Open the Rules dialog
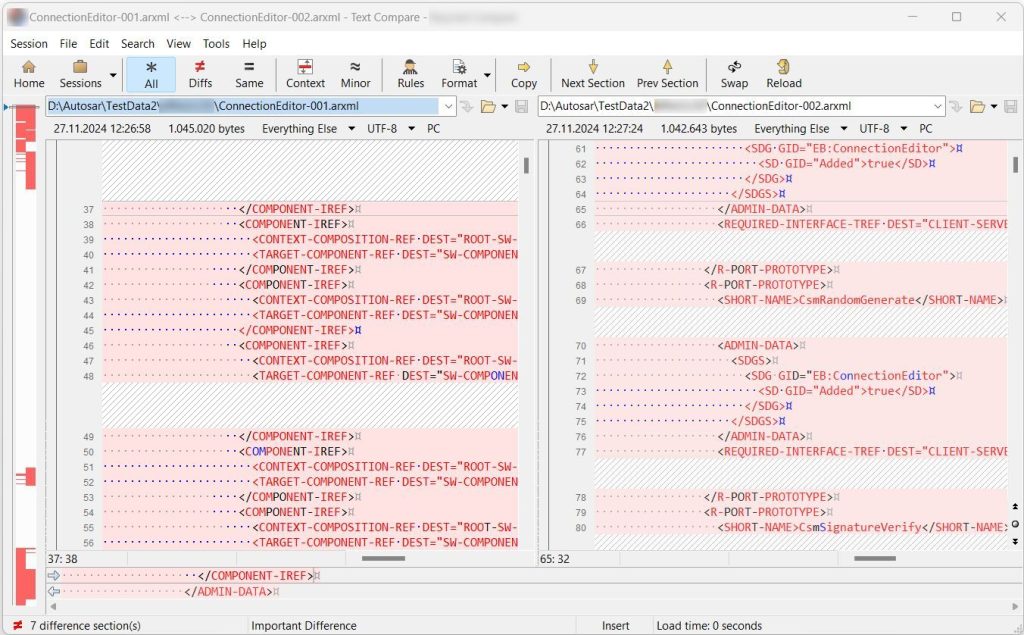 tap(410, 74)
